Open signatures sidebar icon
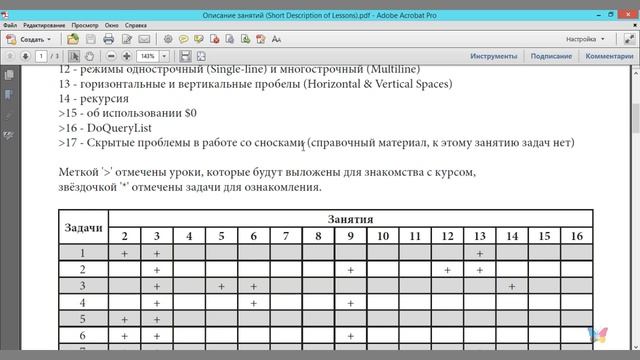640x360 pixels. click(x=9, y=136)
